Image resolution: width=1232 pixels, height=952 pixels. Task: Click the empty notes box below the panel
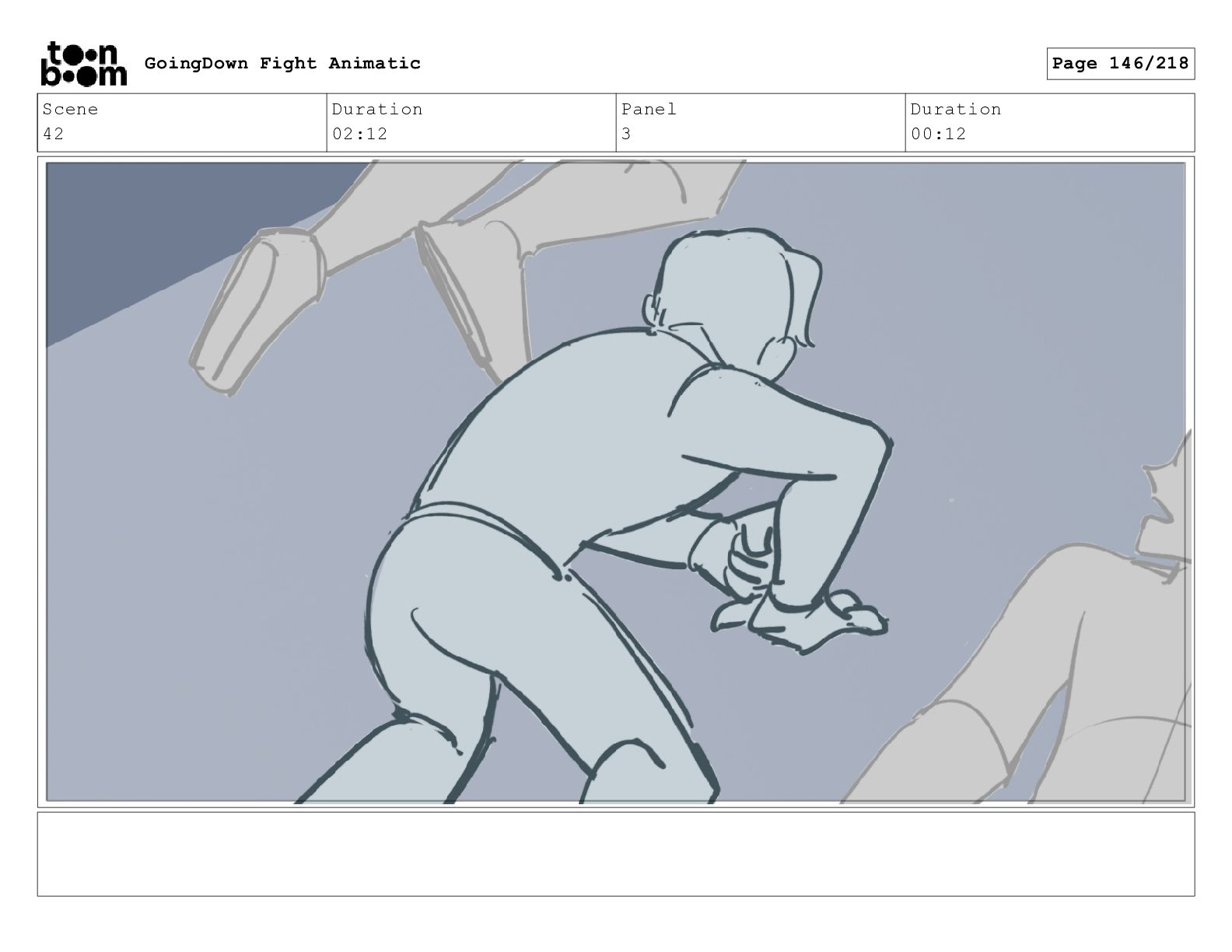[x=616, y=854]
